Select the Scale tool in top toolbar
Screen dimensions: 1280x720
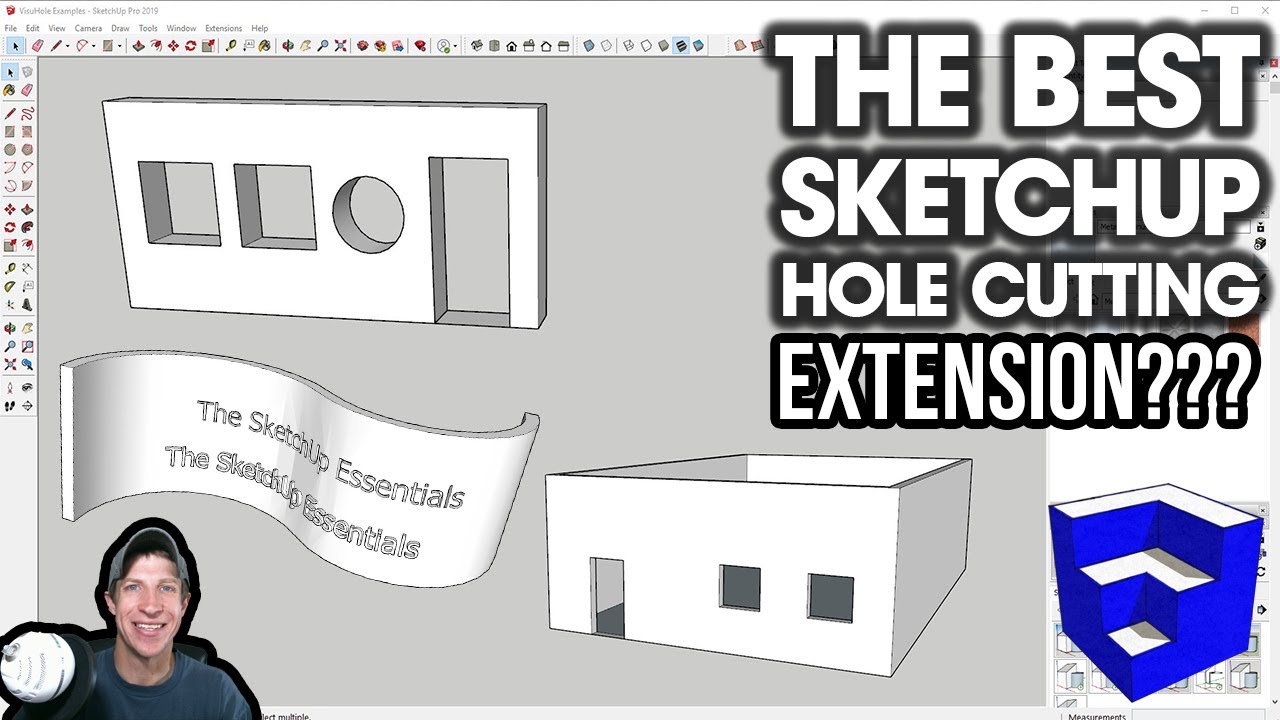pos(208,45)
